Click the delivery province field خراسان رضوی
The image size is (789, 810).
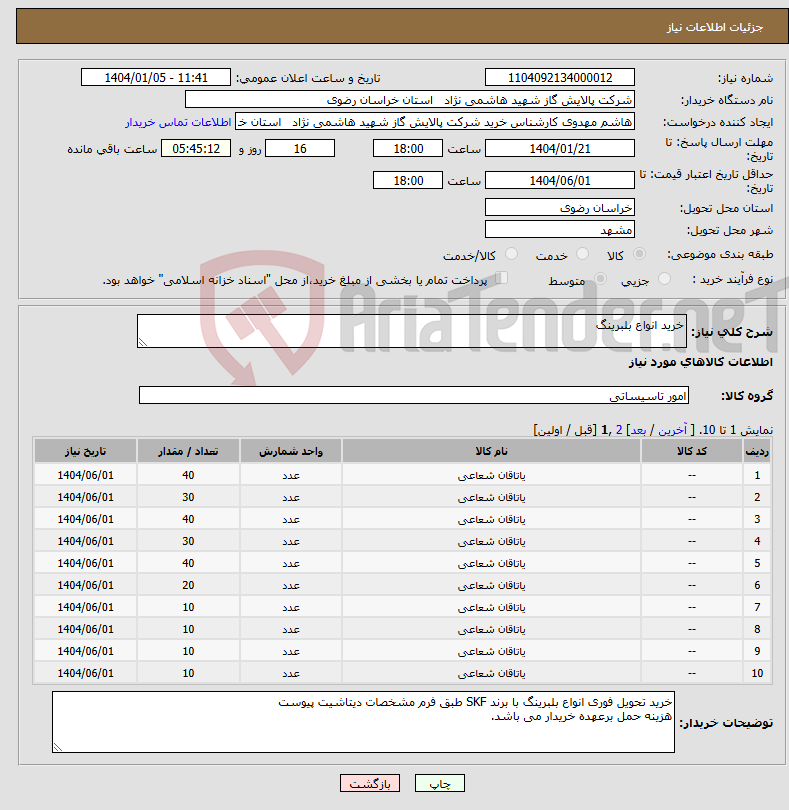[x=560, y=208]
